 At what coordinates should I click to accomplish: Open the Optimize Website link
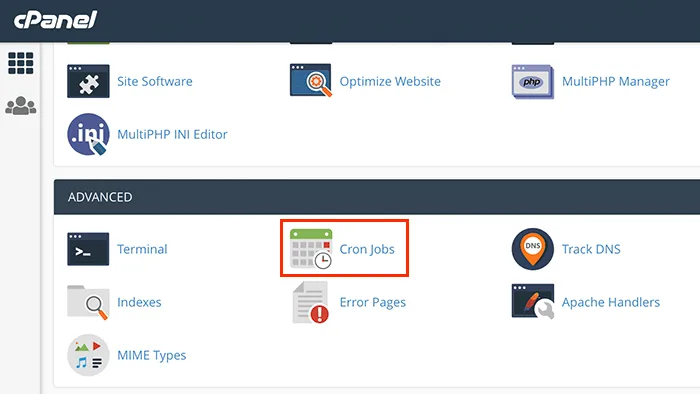(x=390, y=81)
